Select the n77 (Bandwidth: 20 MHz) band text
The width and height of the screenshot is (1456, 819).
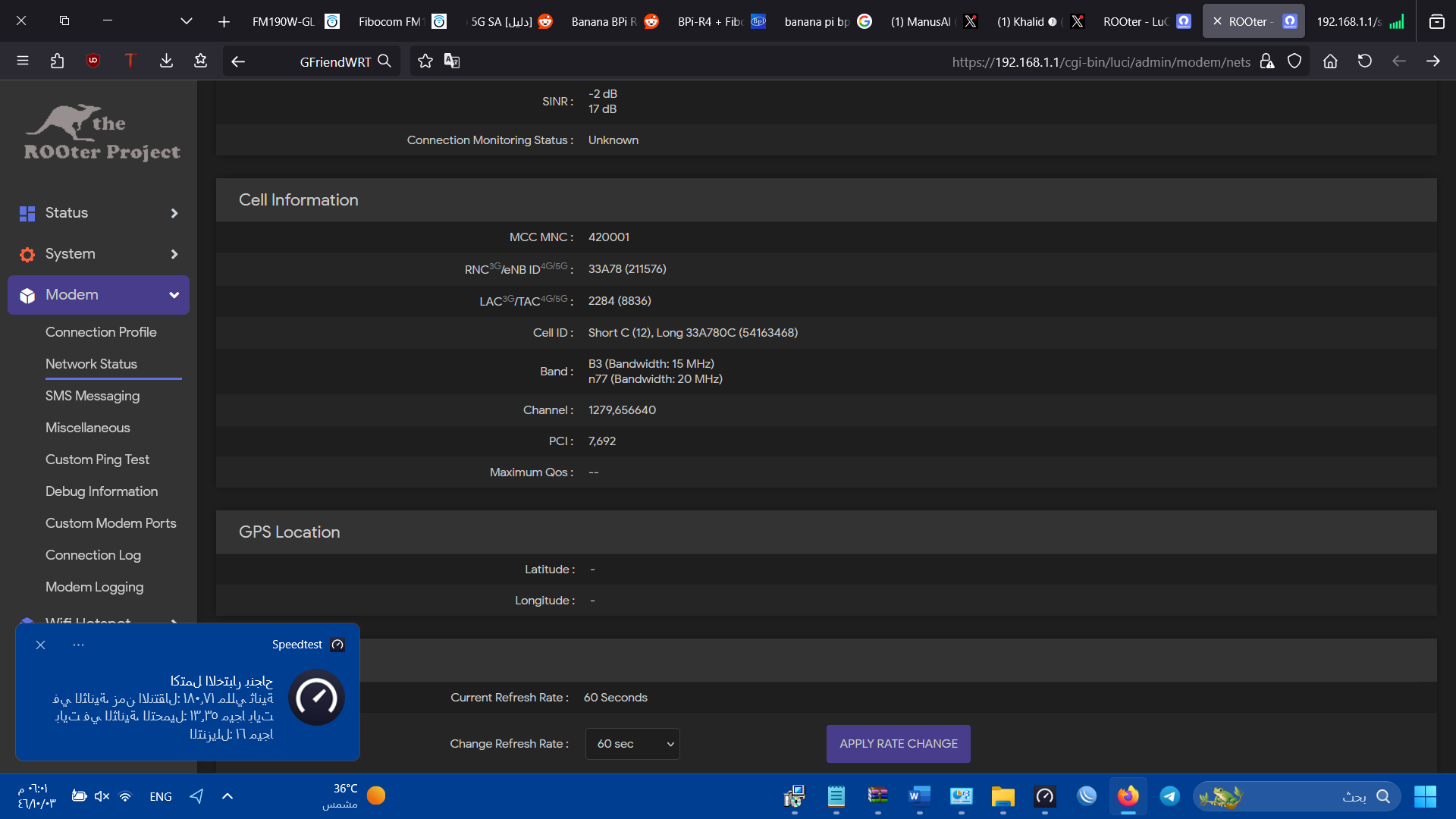tap(655, 379)
